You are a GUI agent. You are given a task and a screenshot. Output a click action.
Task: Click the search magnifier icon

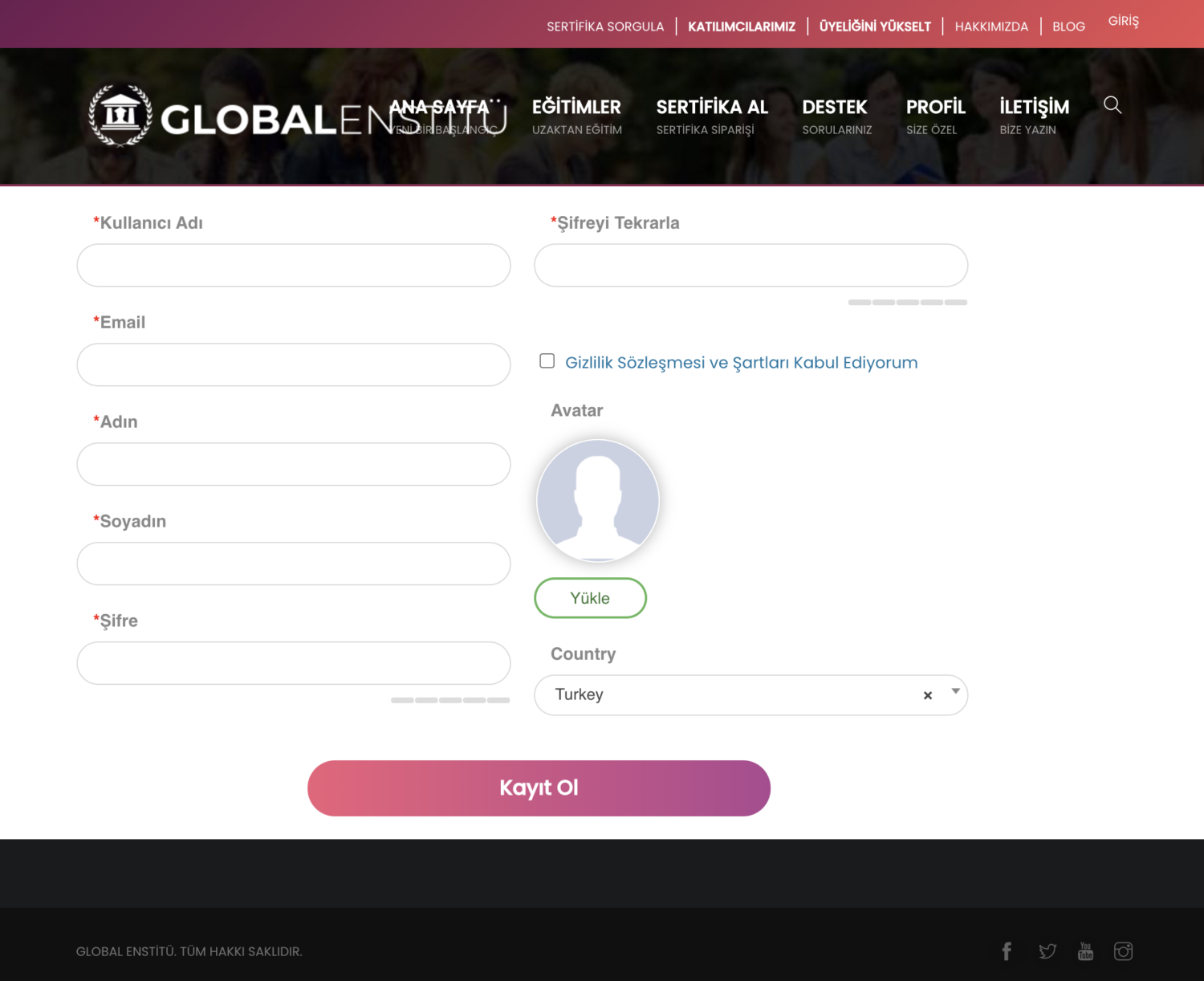click(x=1112, y=105)
